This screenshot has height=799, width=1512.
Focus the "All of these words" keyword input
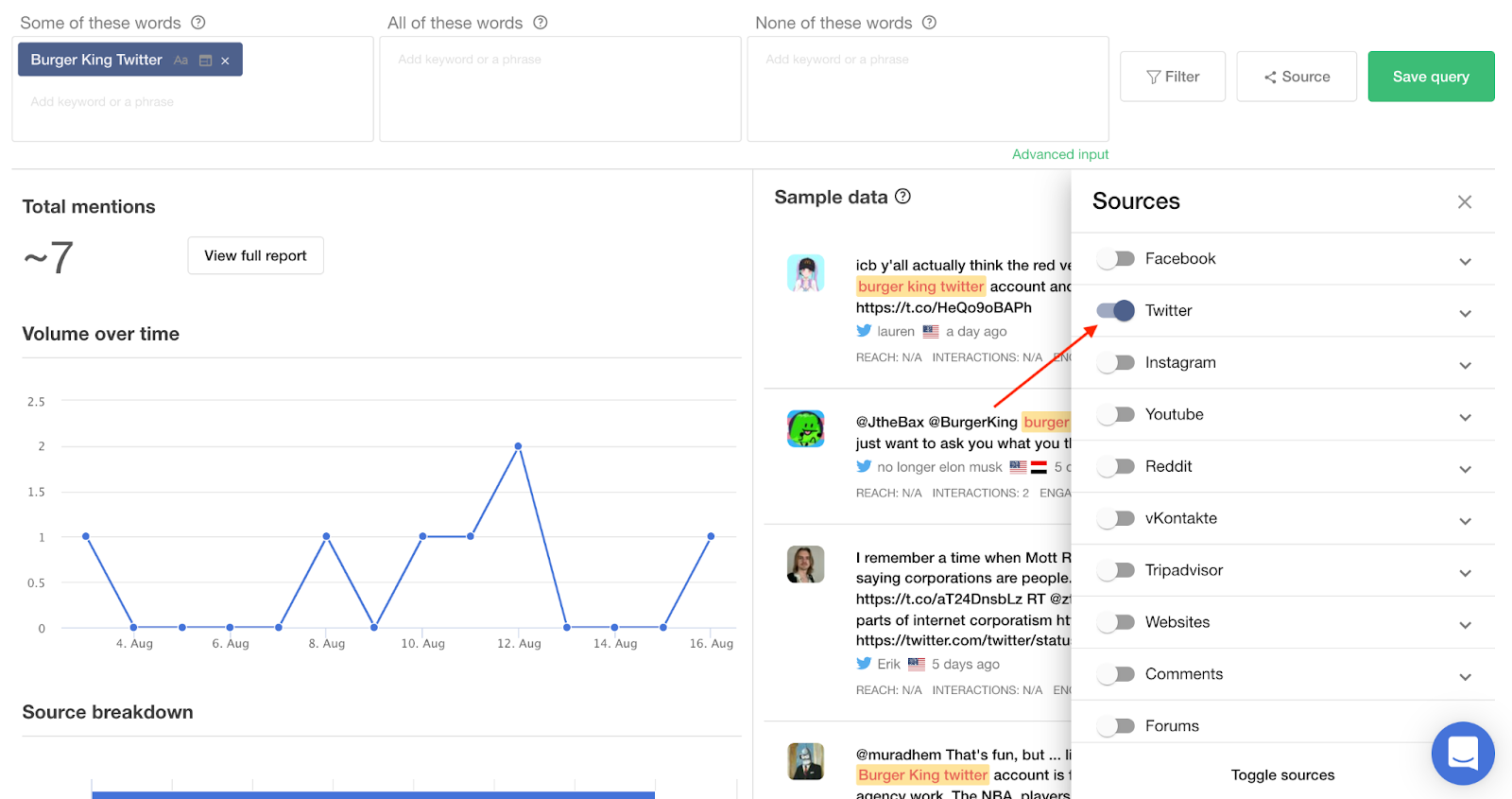pos(560,89)
